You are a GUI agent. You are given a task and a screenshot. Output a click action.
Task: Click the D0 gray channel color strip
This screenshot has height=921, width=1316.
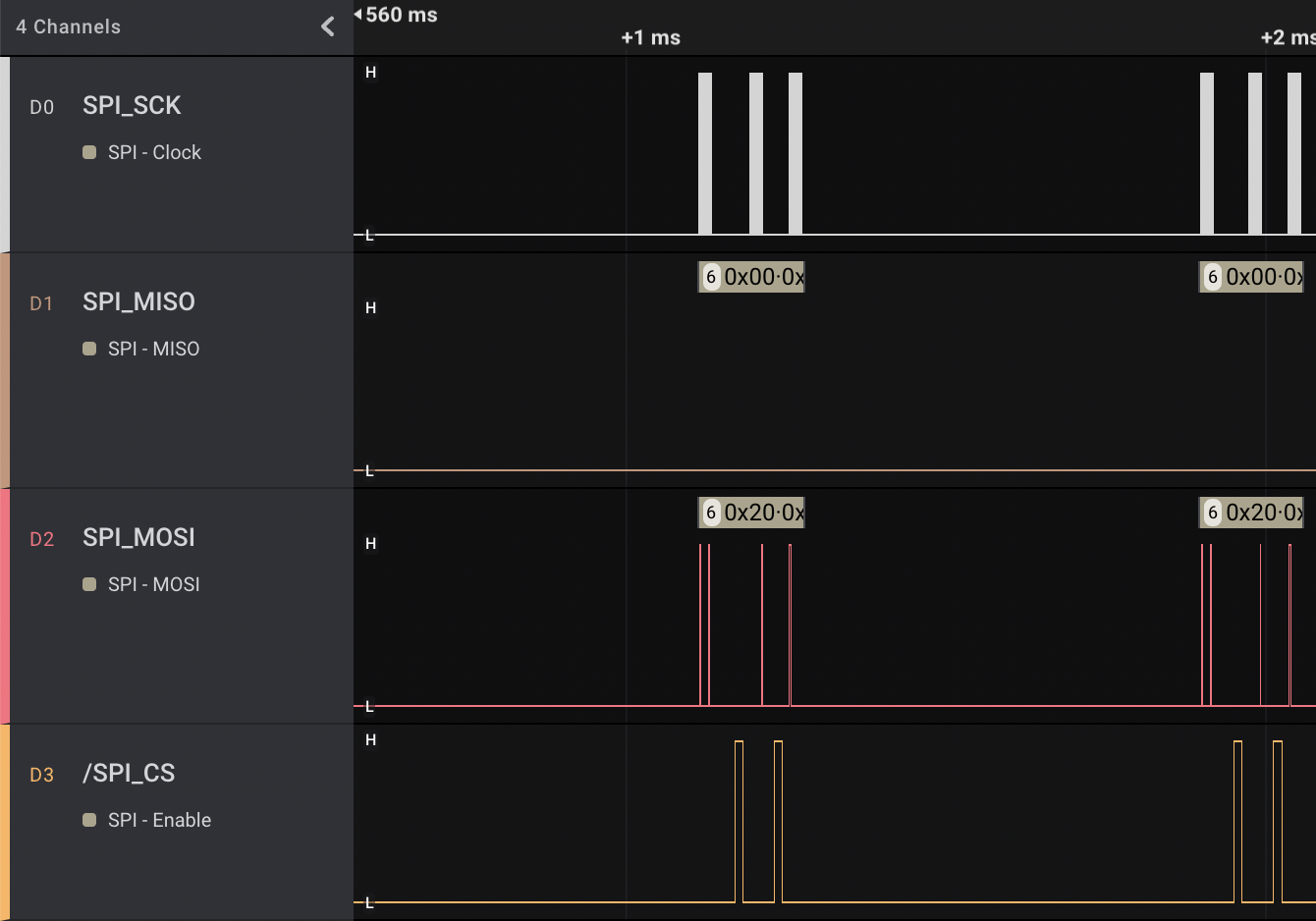click(x=5, y=154)
